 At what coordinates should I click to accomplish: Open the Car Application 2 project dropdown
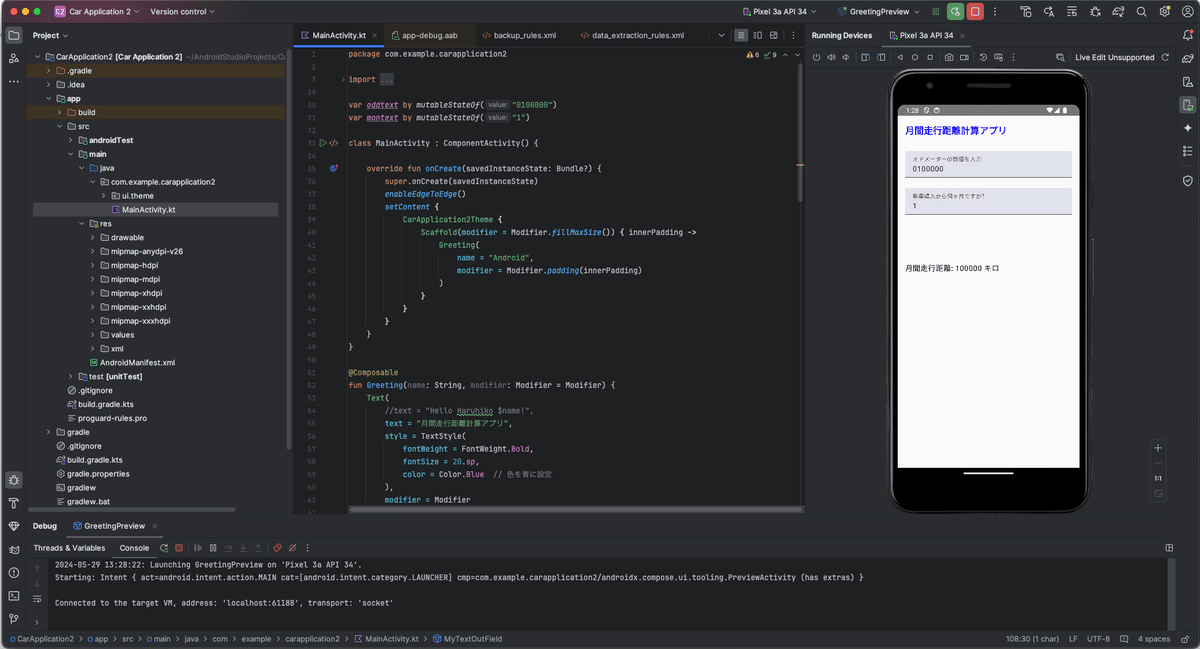coord(97,12)
